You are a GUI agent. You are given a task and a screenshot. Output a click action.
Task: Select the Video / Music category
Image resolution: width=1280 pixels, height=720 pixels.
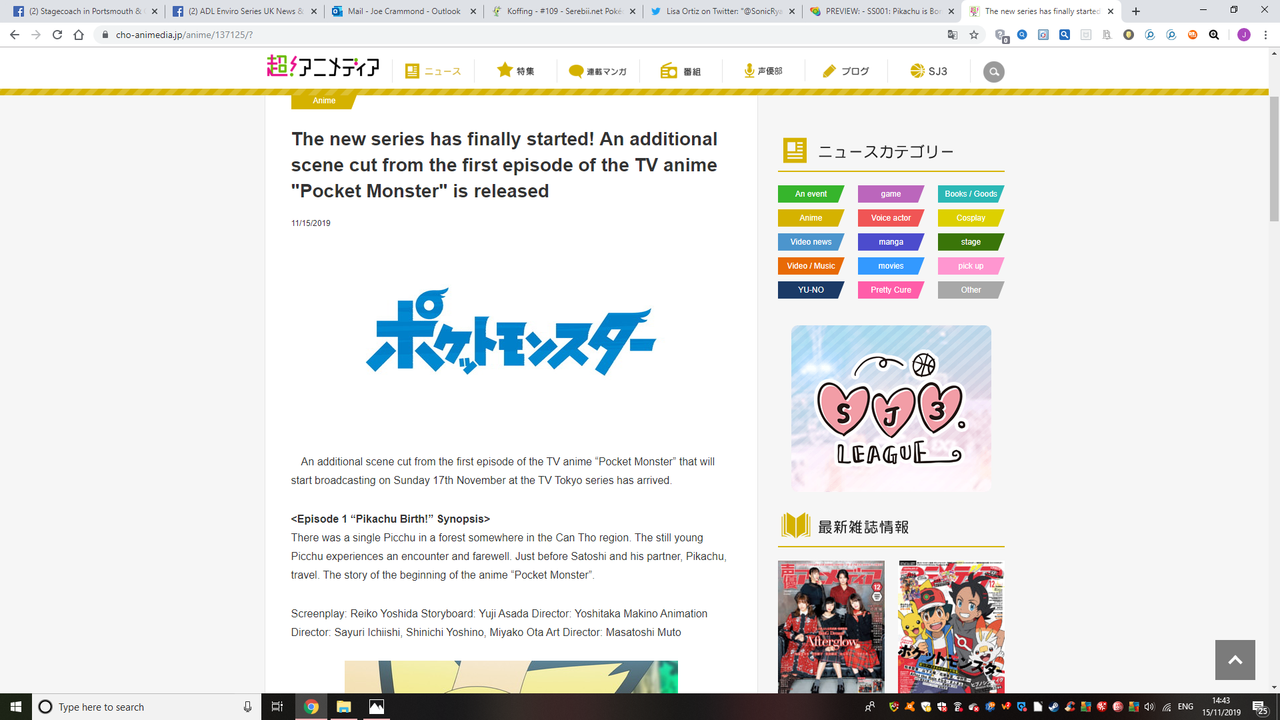tap(811, 266)
